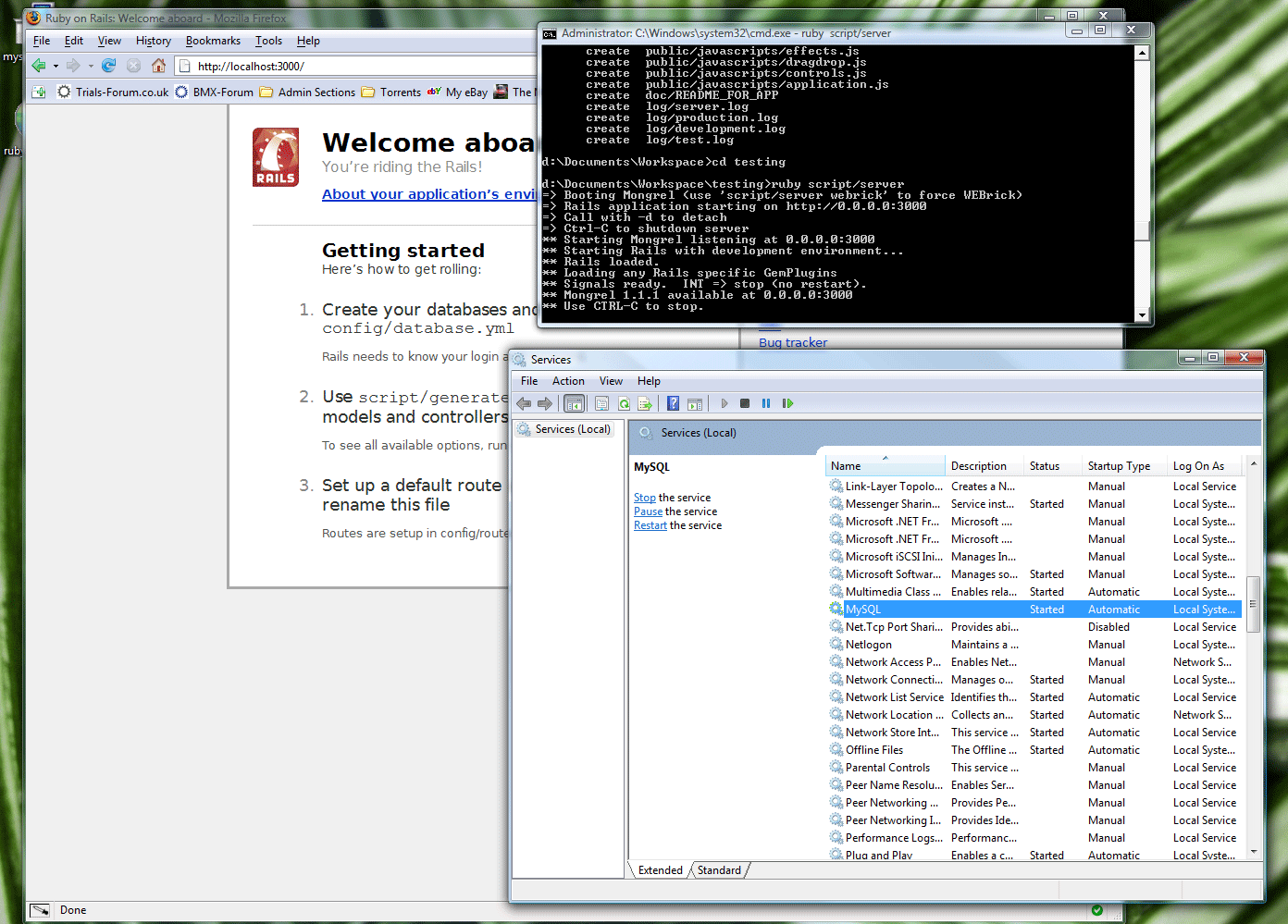
Task: Sort by Startup Type column header
Action: click(1125, 466)
